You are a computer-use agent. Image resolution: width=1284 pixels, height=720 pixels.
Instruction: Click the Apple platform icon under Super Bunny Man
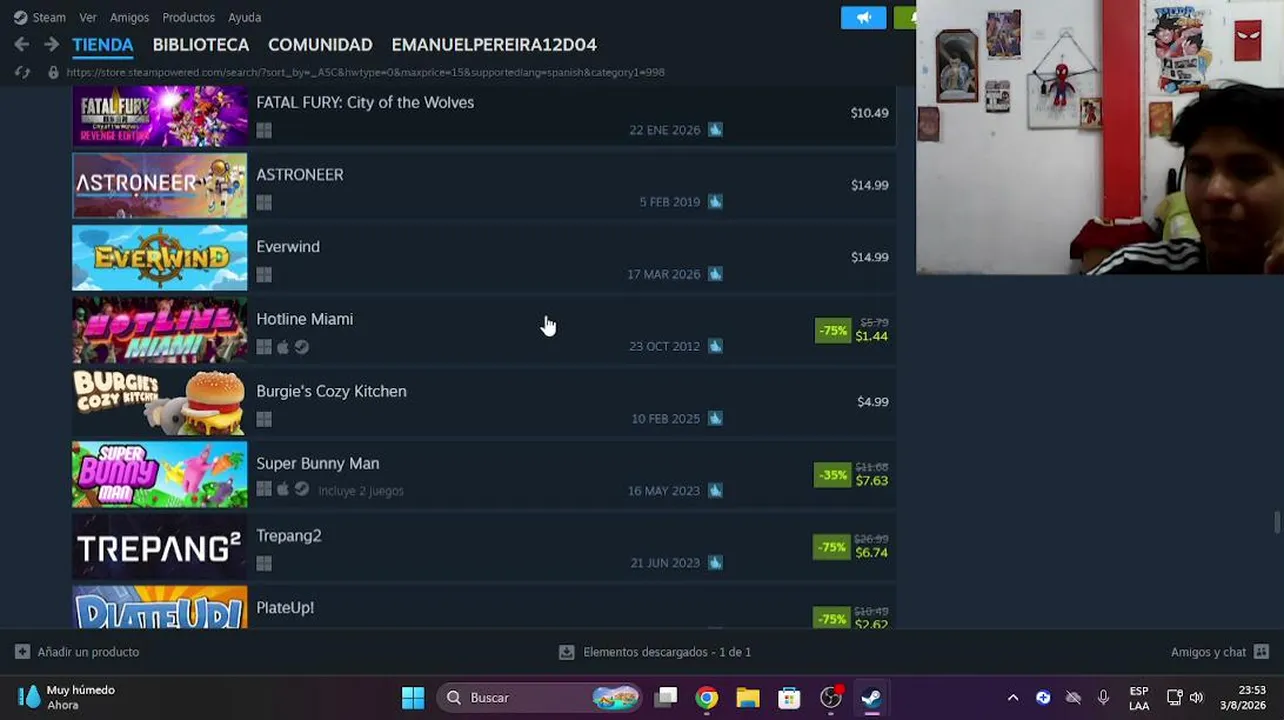tap(283, 490)
